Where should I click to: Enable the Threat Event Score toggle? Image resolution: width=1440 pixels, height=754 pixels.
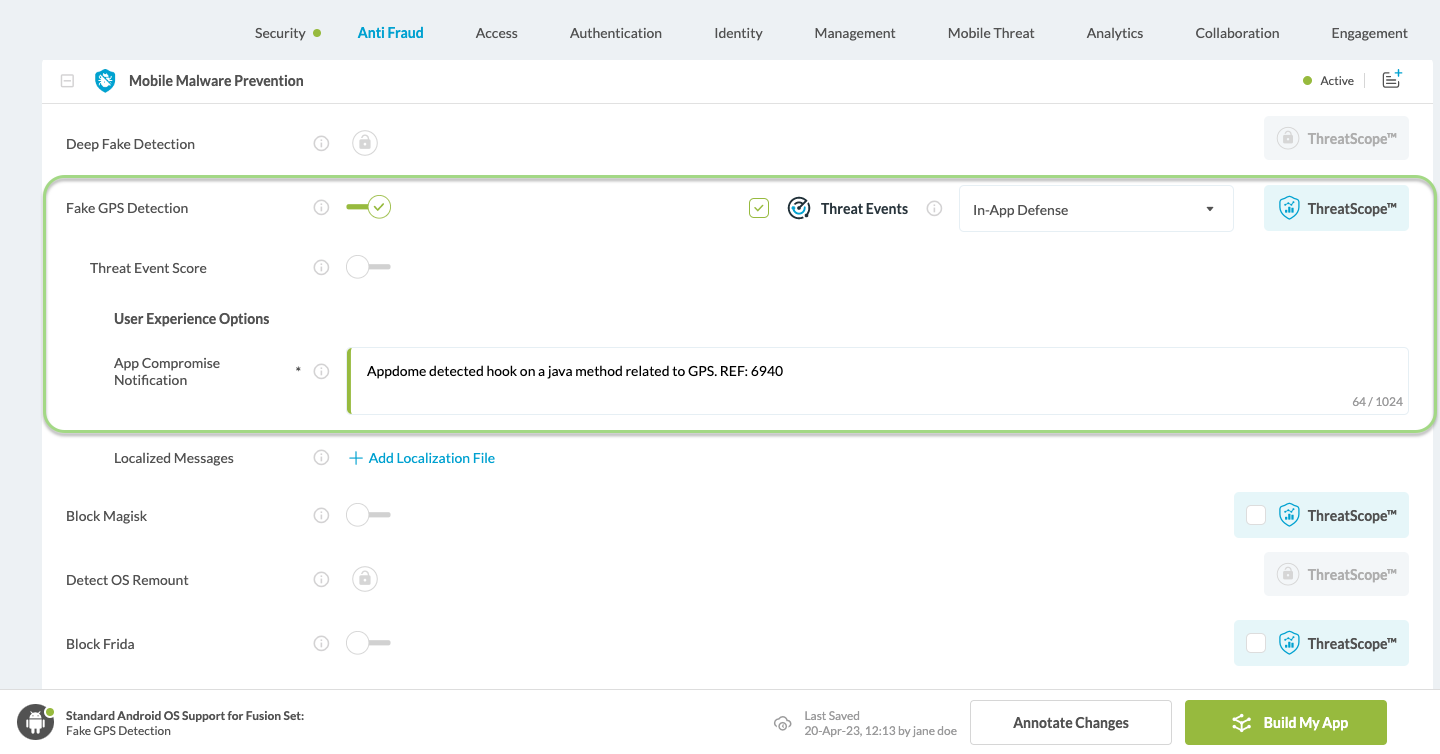click(368, 268)
